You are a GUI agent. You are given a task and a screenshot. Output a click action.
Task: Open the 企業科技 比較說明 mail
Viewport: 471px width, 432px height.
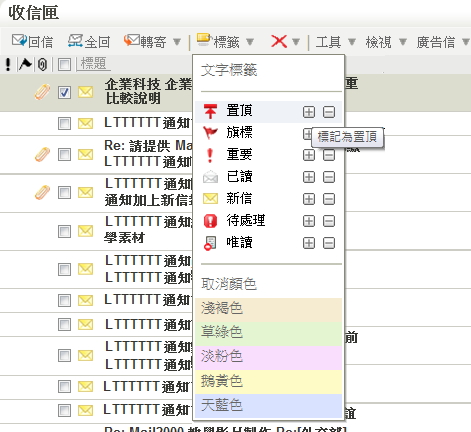click(148, 92)
